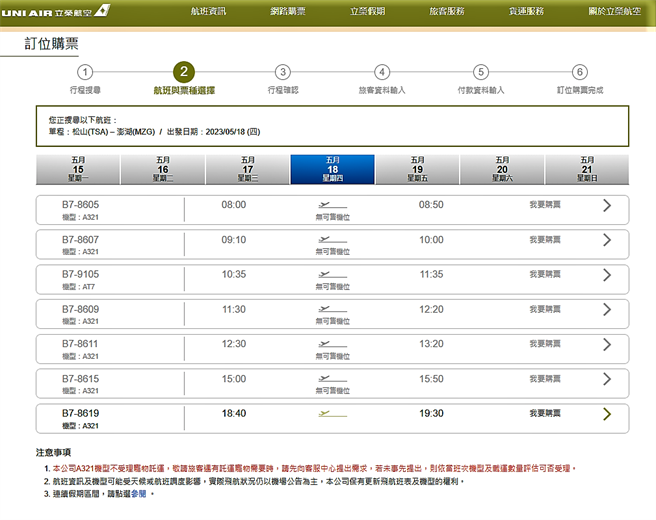The height and width of the screenshot is (520, 656).
Task: Click the UNI AIR logo
Action: (56, 11)
